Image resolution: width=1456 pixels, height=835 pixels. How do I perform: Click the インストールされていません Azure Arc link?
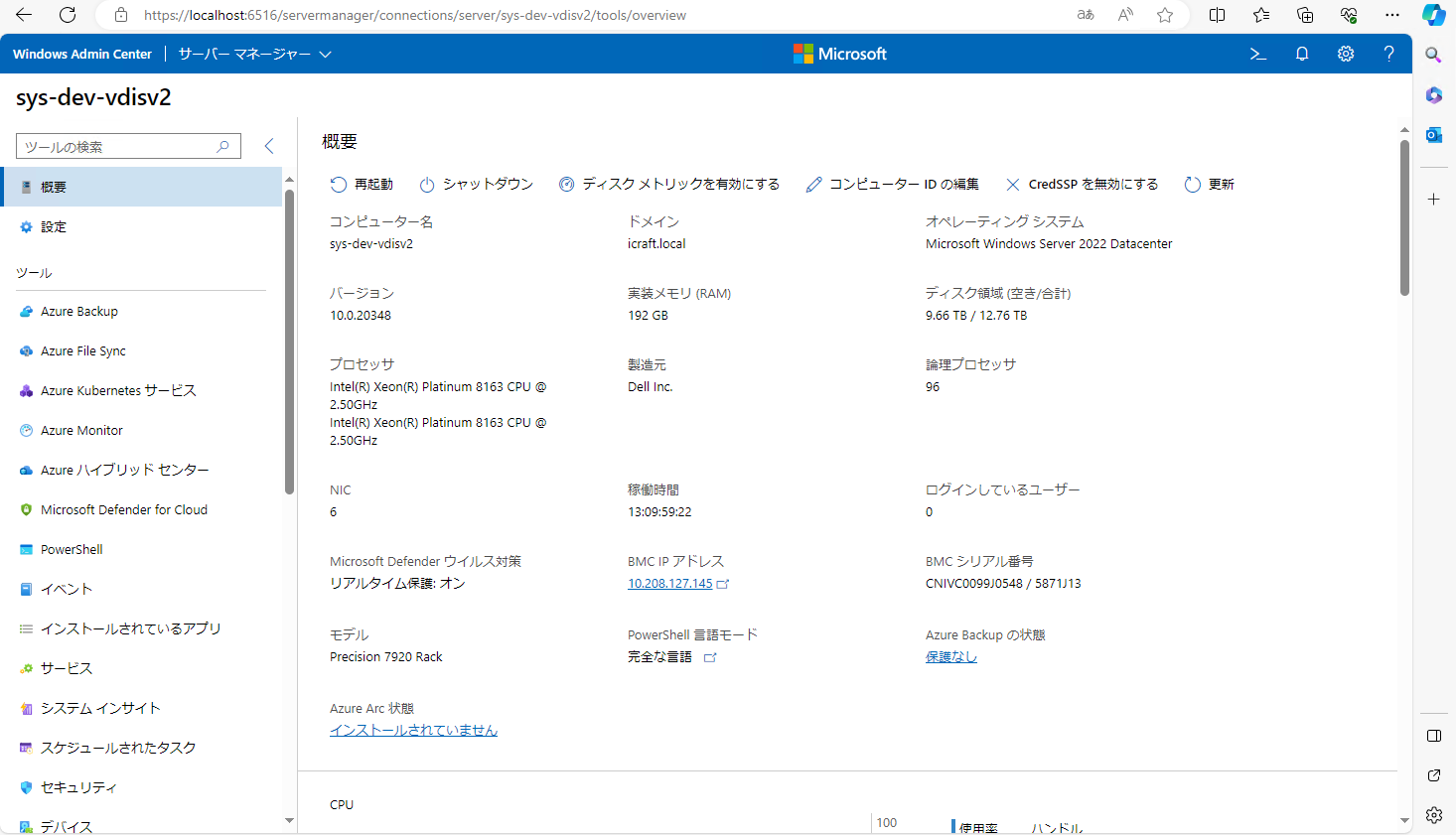(413, 730)
